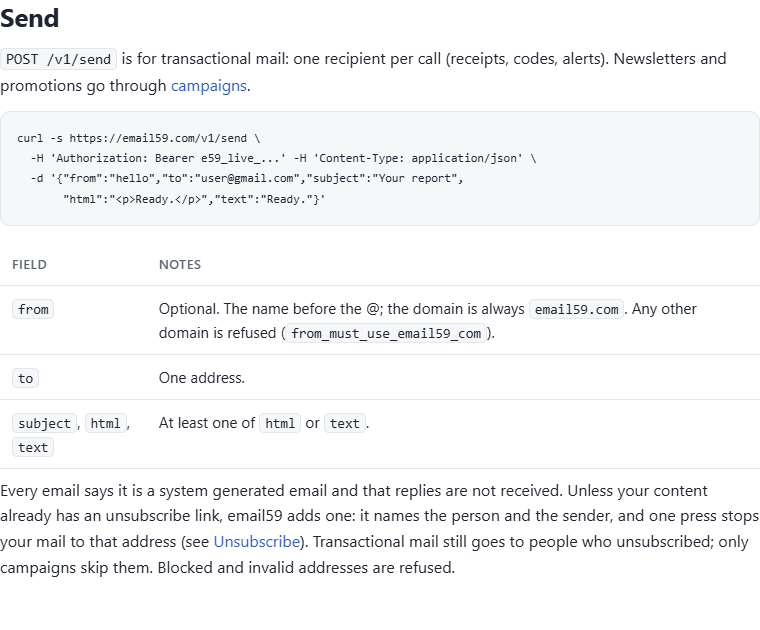Click the text tag in the NOTES column
The height and width of the screenshot is (630, 760).
pyautogui.click(x=345, y=424)
